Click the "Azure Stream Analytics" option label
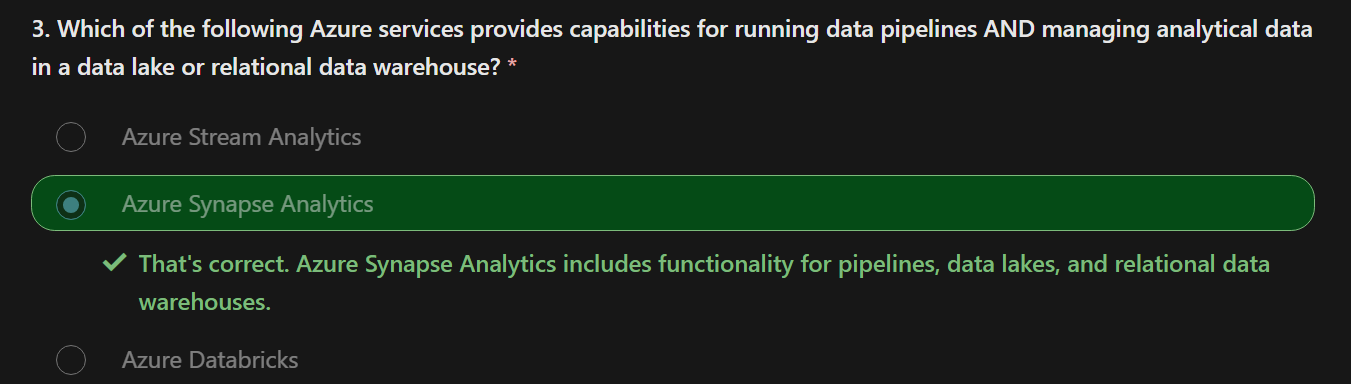Image resolution: width=1351 pixels, height=384 pixels. tap(241, 137)
